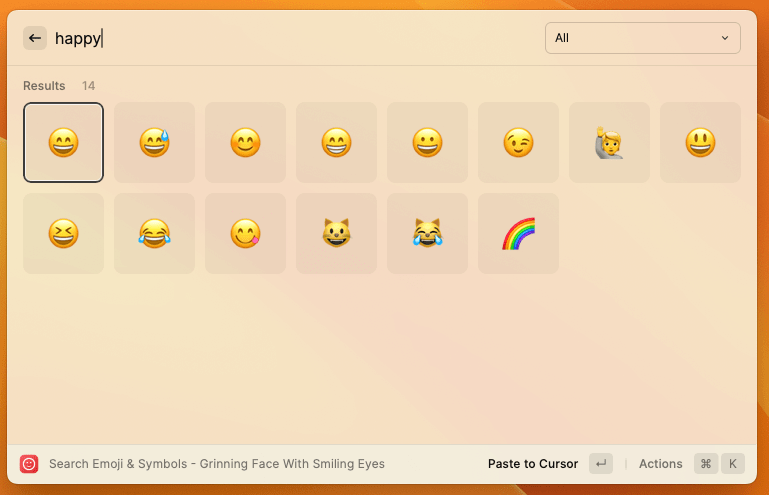Viewport: 769px width, 495px height.
Task: Choose the face with tears of joy emoji
Action: [x=154, y=234]
